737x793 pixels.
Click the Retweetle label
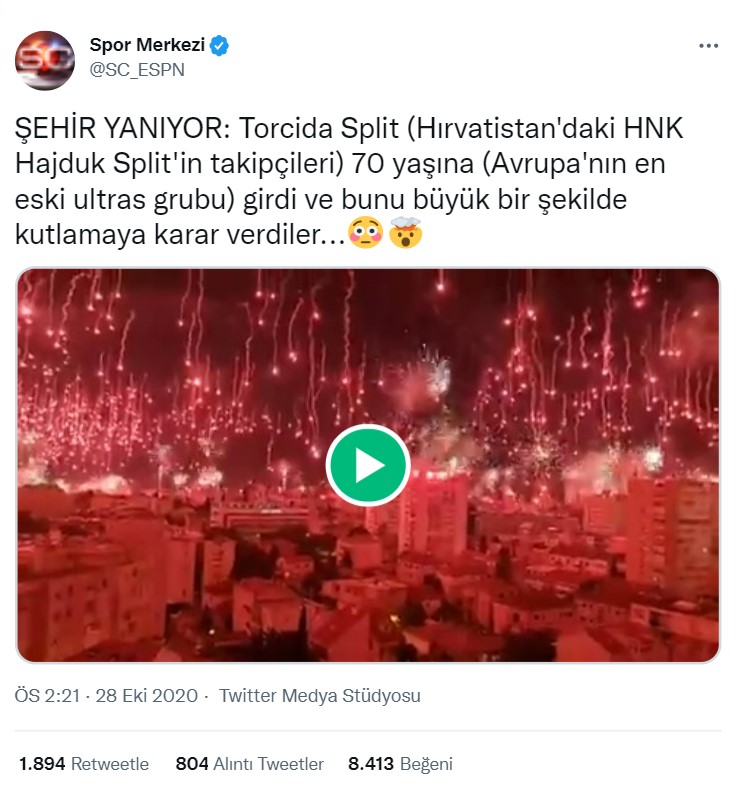point(110,764)
